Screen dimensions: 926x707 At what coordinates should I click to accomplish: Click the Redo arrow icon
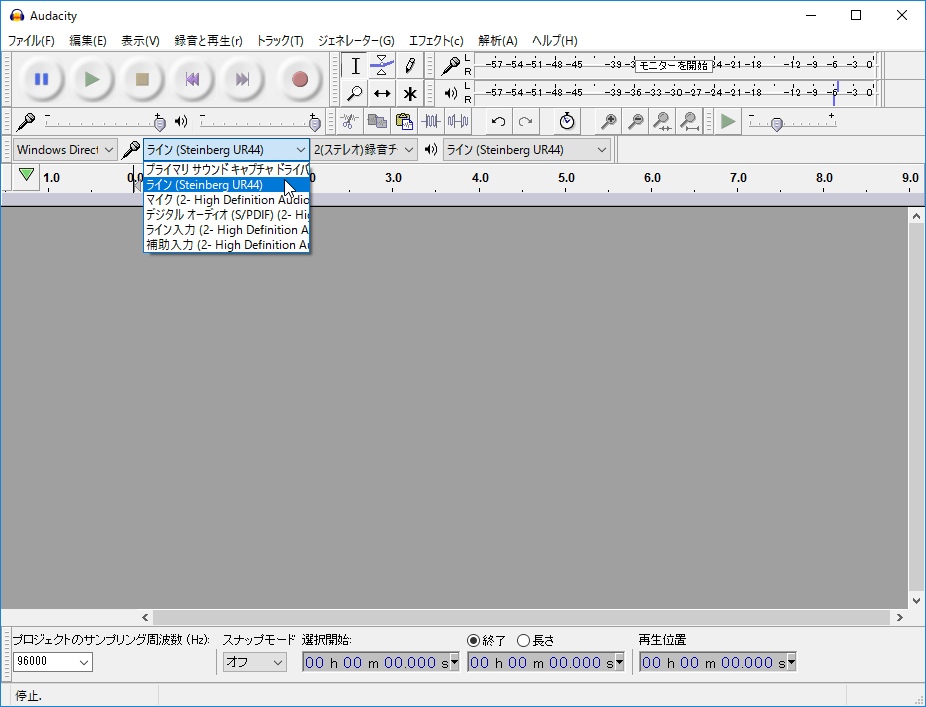(525, 122)
